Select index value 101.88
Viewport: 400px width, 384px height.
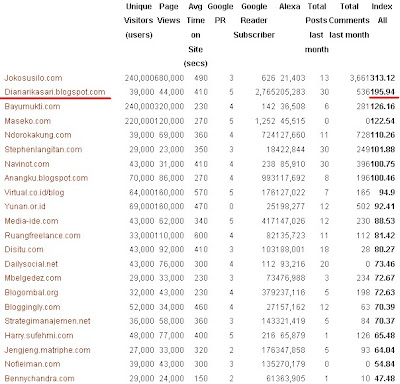point(382,149)
